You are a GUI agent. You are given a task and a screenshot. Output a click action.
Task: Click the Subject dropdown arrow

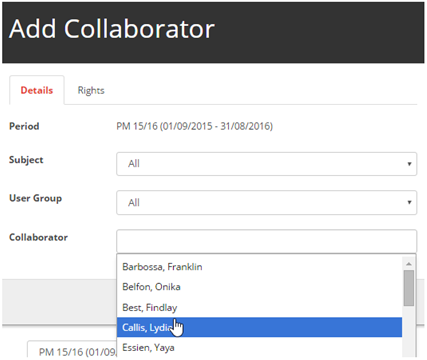[x=409, y=164]
